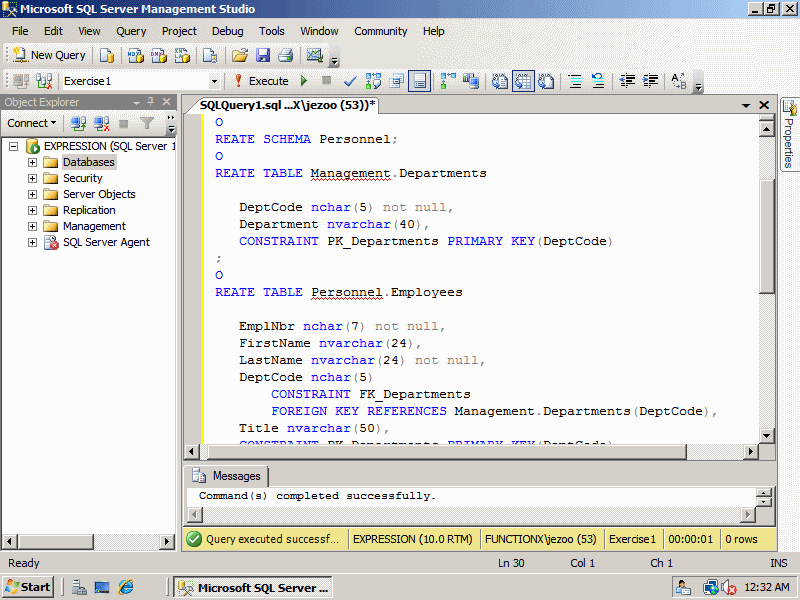Select the SQLQuery1.sql document tab
Image resolution: width=800 pixels, height=600 pixels.
(287, 105)
